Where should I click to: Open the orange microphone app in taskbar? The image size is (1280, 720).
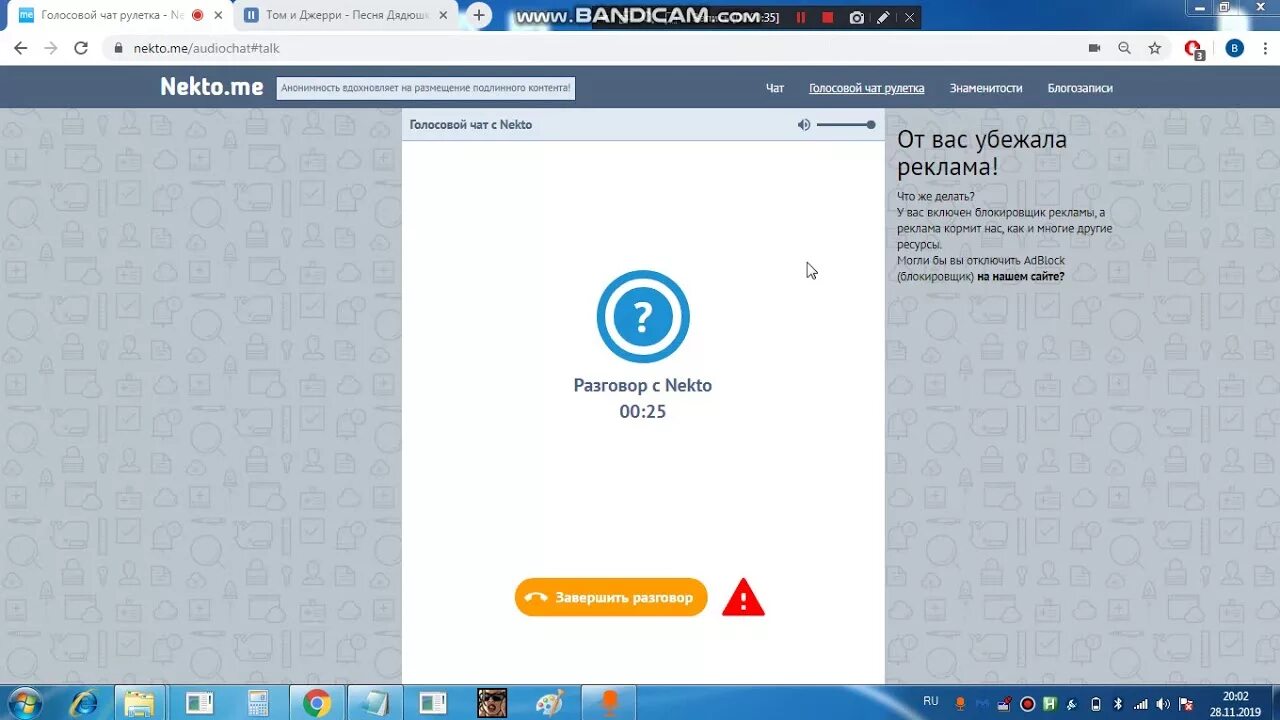pyautogui.click(x=609, y=703)
